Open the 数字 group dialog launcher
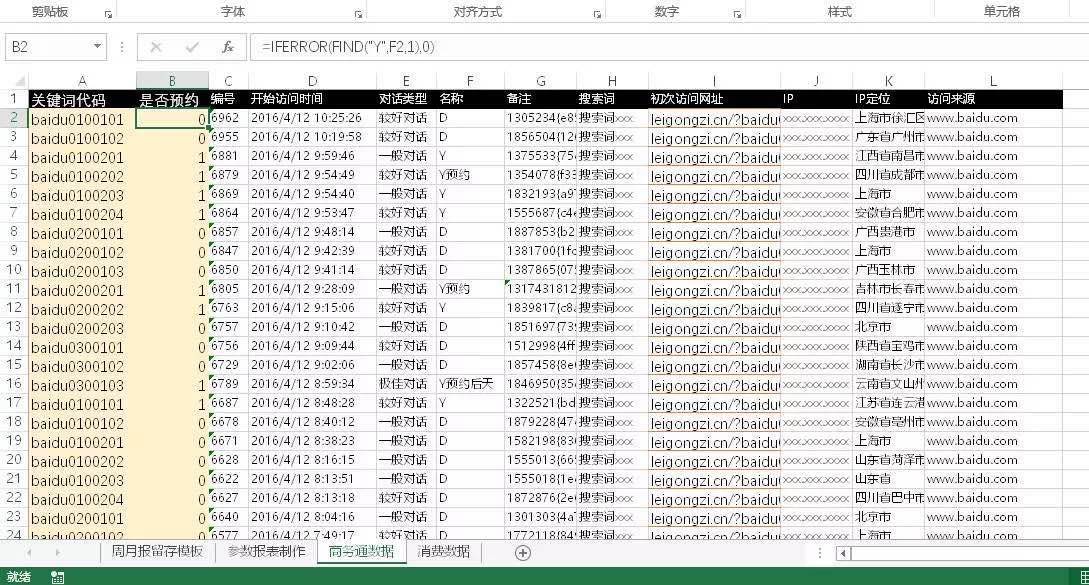1089x585 pixels. pos(737,15)
